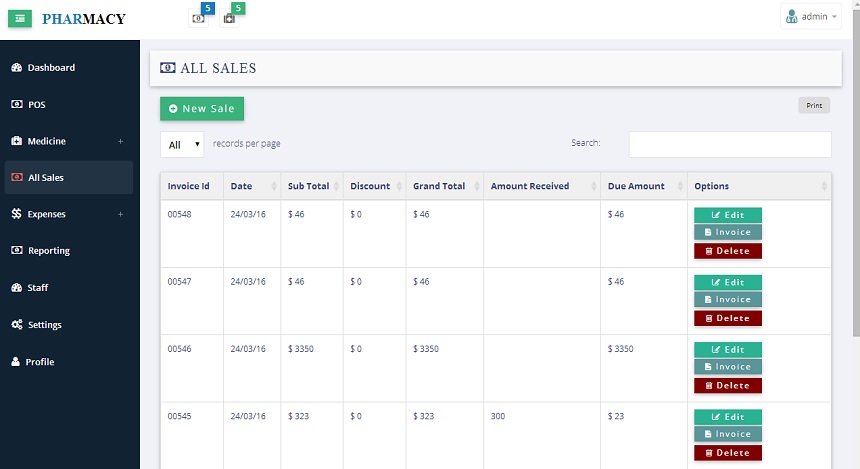Click the Profile user icon
This screenshot has width=860, height=469.
(17, 362)
